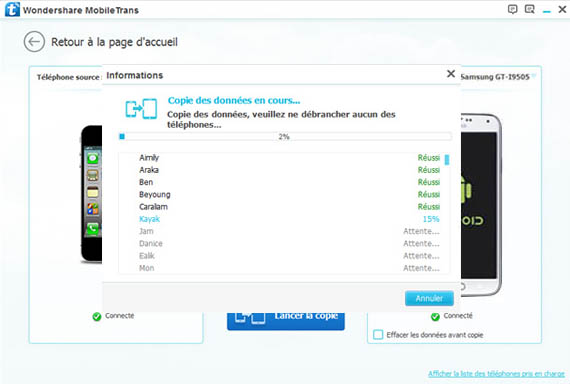
Task: Click the 15% status for Kayak
Action: click(x=431, y=219)
